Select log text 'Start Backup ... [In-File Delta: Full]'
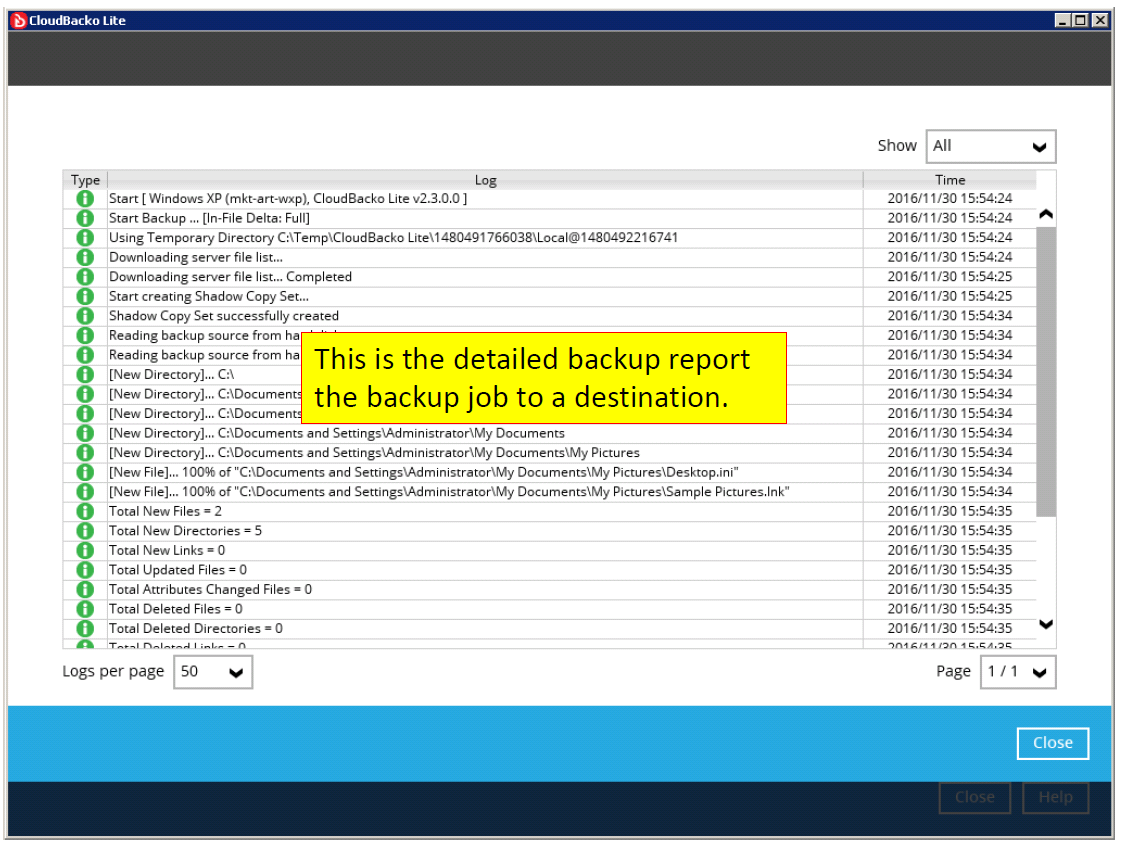 [x=209, y=218]
